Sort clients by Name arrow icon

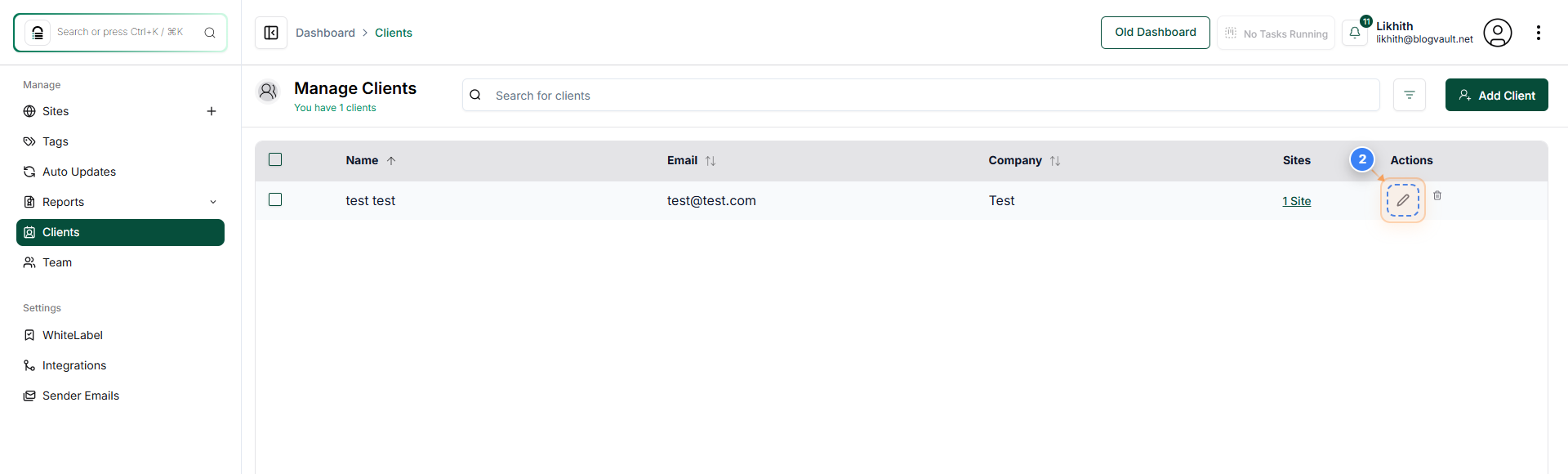pos(391,161)
